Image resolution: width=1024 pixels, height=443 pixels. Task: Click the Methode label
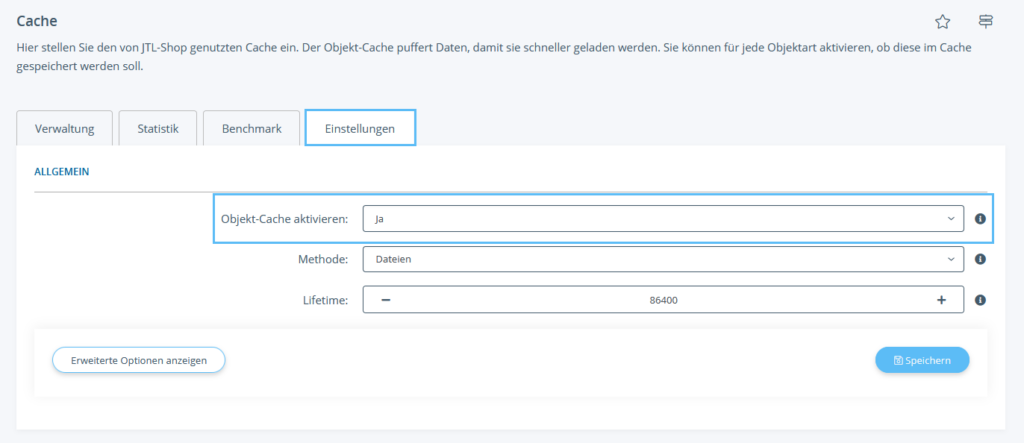(322, 259)
